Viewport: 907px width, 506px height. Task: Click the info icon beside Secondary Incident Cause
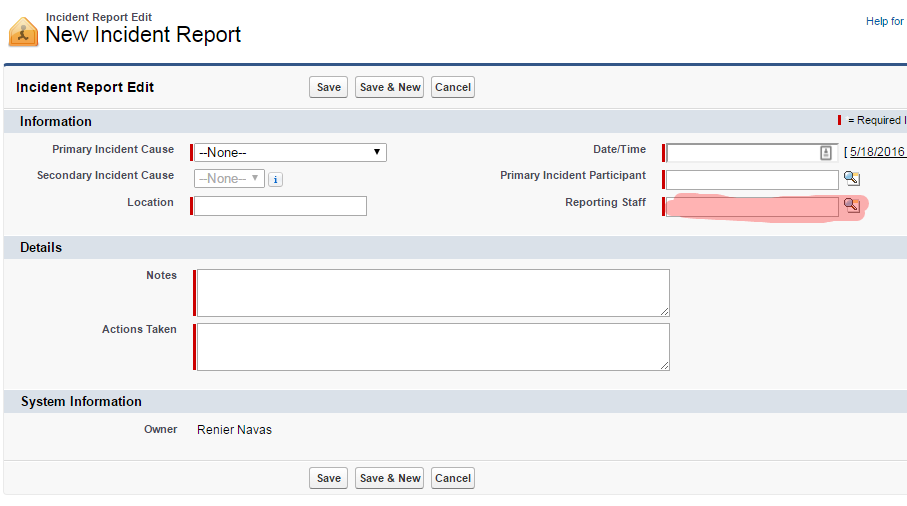tap(275, 180)
